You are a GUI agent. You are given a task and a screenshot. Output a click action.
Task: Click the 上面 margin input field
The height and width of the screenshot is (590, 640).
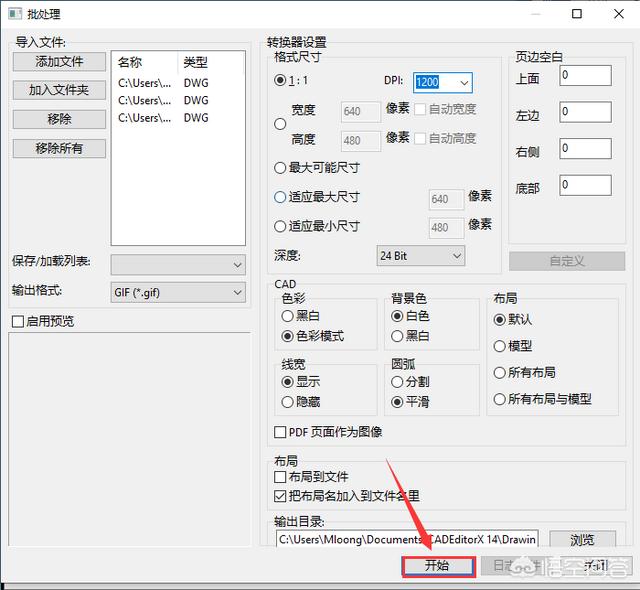point(585,76)
